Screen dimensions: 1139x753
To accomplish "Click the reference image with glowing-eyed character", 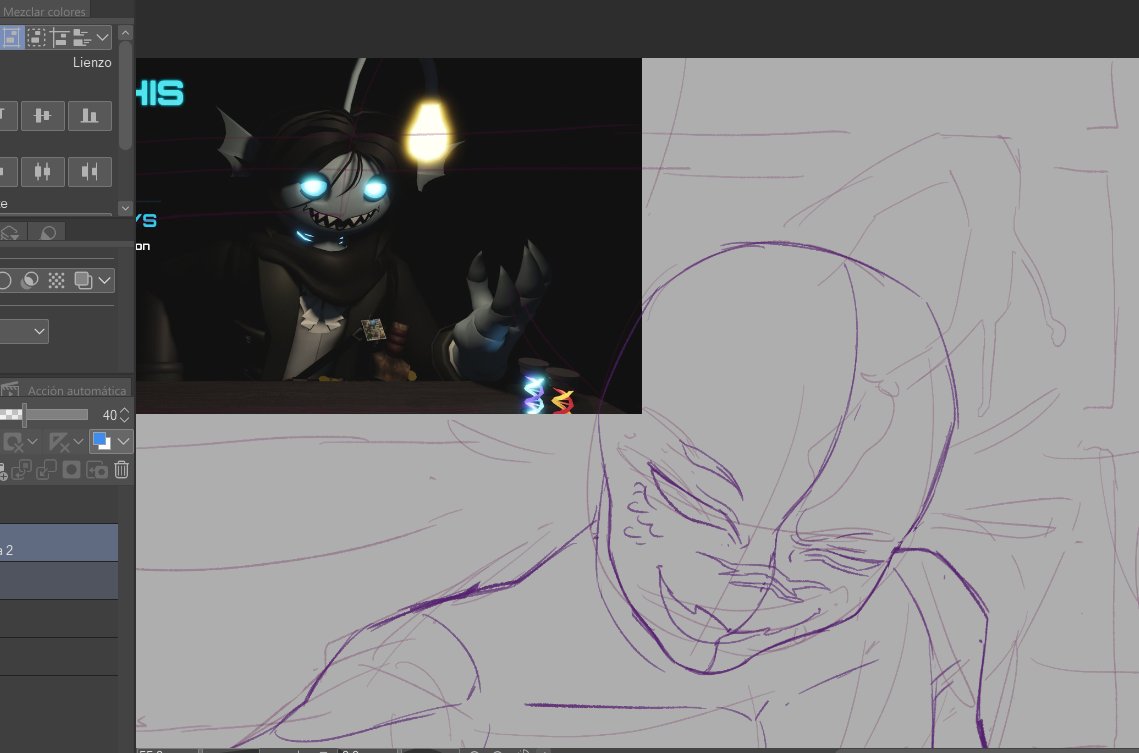I will (389, 236).
